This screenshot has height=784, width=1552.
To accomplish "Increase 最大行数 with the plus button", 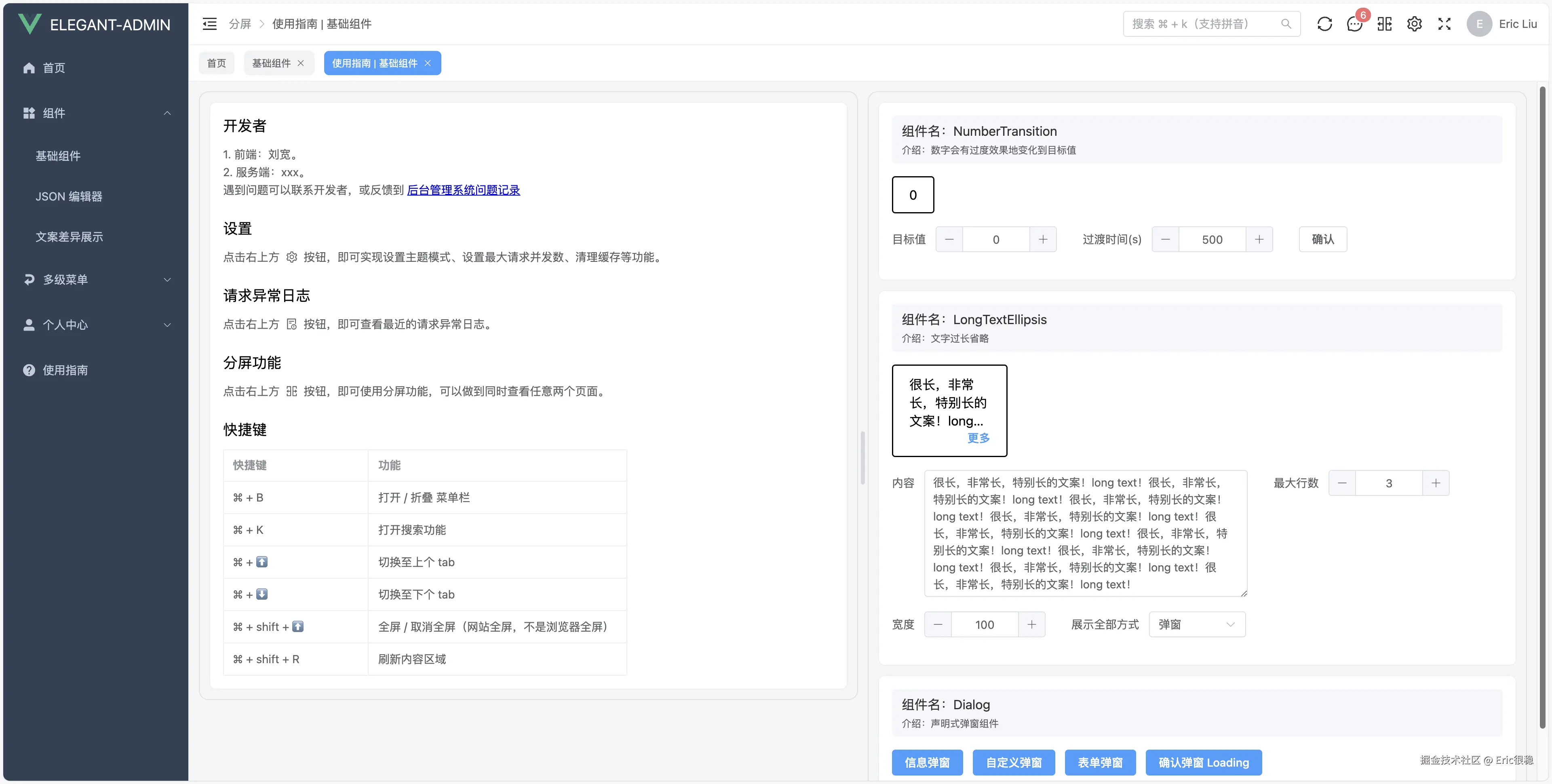I will pos(1436,483).
